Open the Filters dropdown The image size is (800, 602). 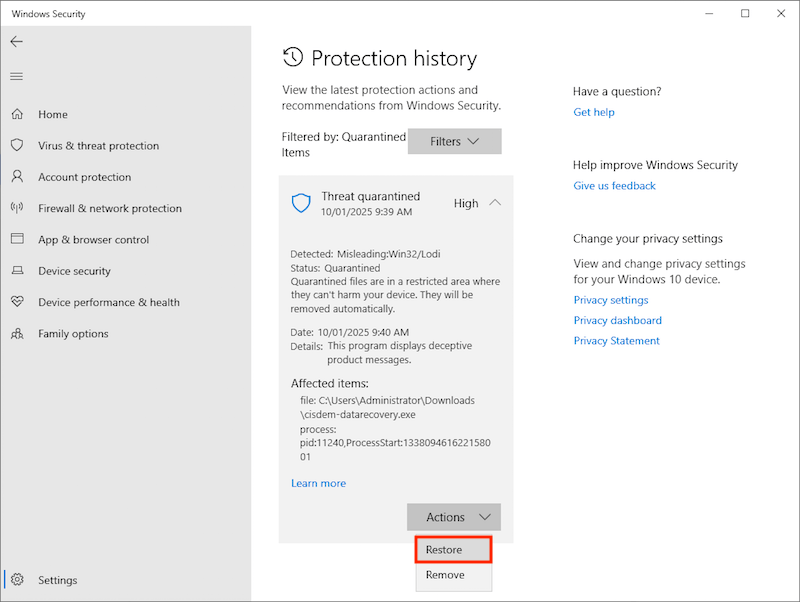click(454, 141)
